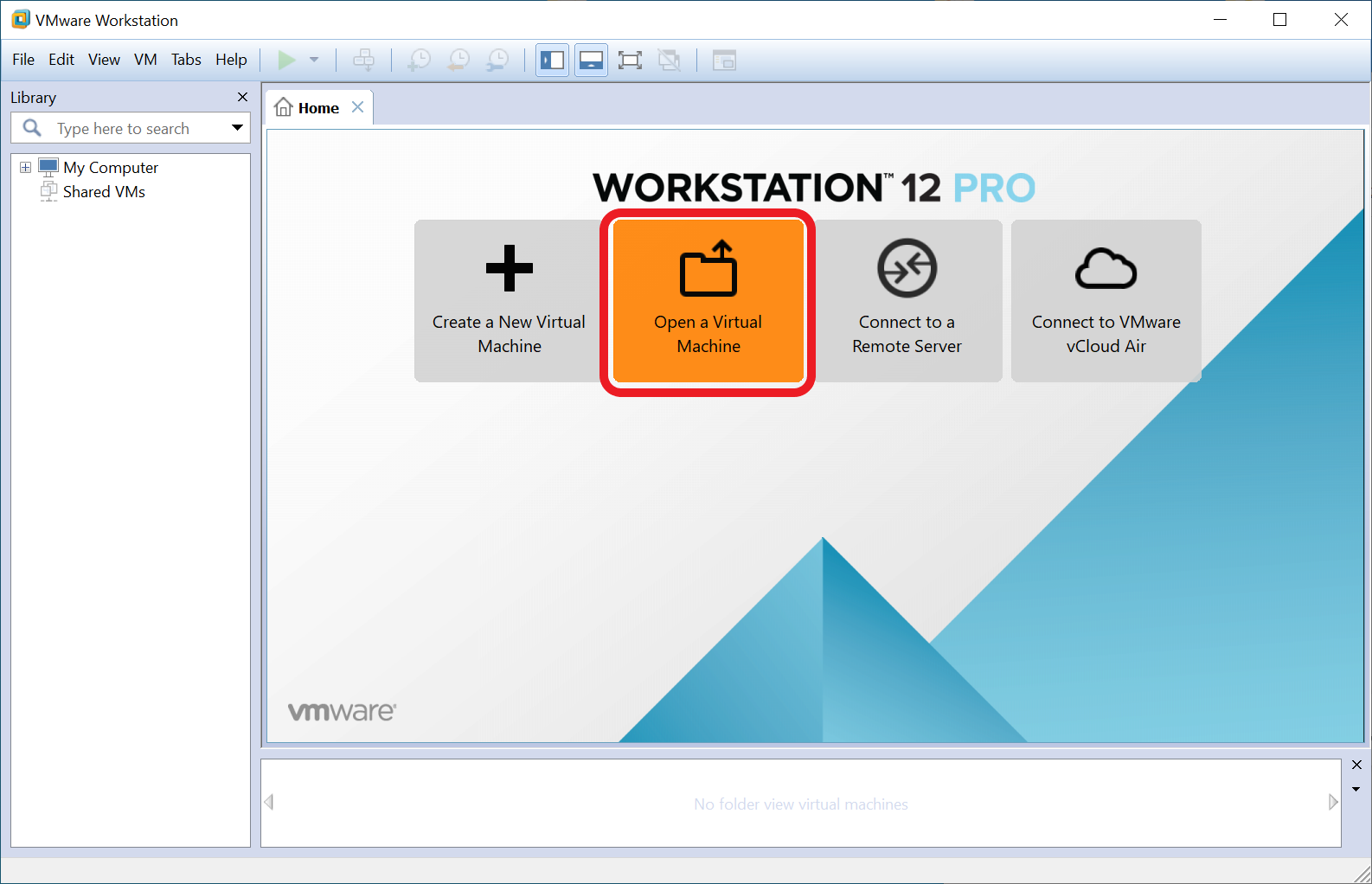Open the Edit menu
Screen dimensions: 1372x884
pos(61,60)
